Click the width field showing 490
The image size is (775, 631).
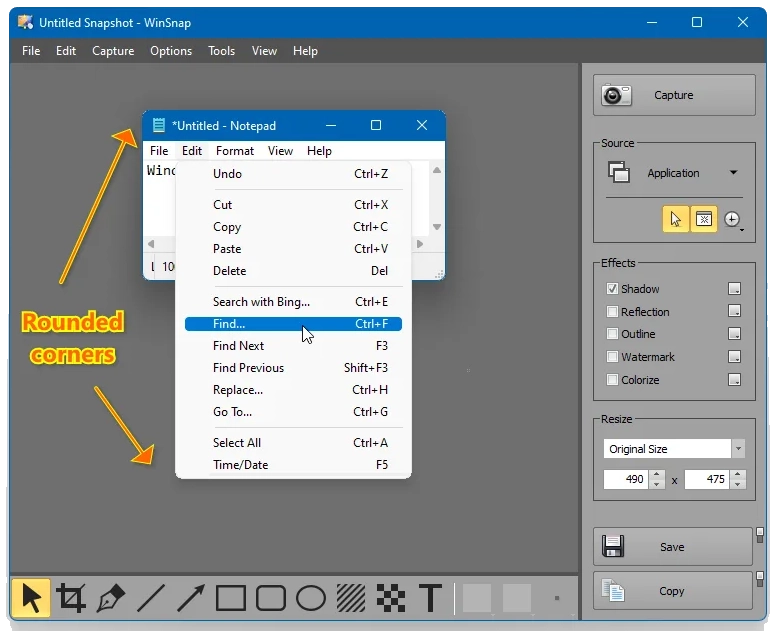626,479
